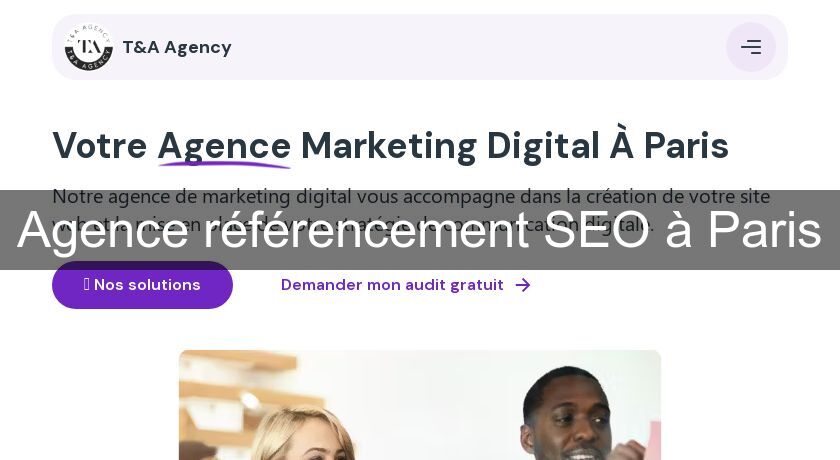Viewport: 840px width, 460px height.
Task: Click the arrow next to audit gratuit
Action: (x=523, y=285)
